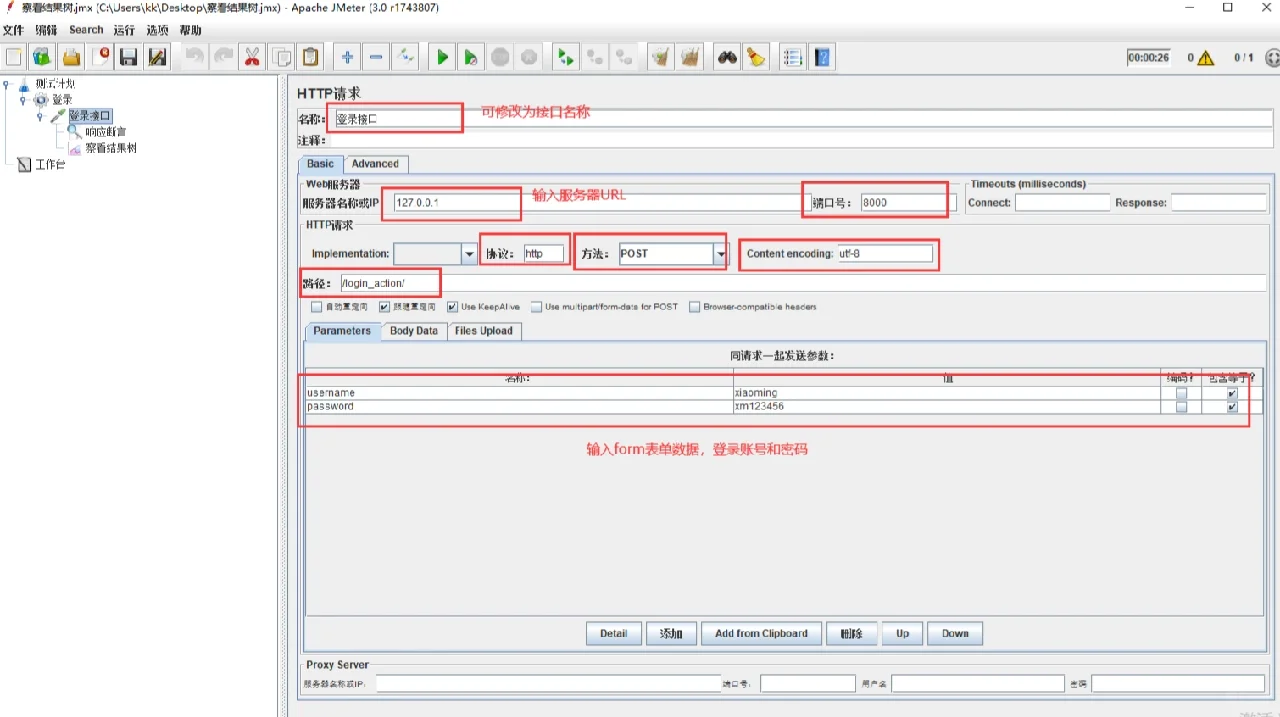Click the Remote Shutdown All icon

pyautogui.click(x=624, y=57)
